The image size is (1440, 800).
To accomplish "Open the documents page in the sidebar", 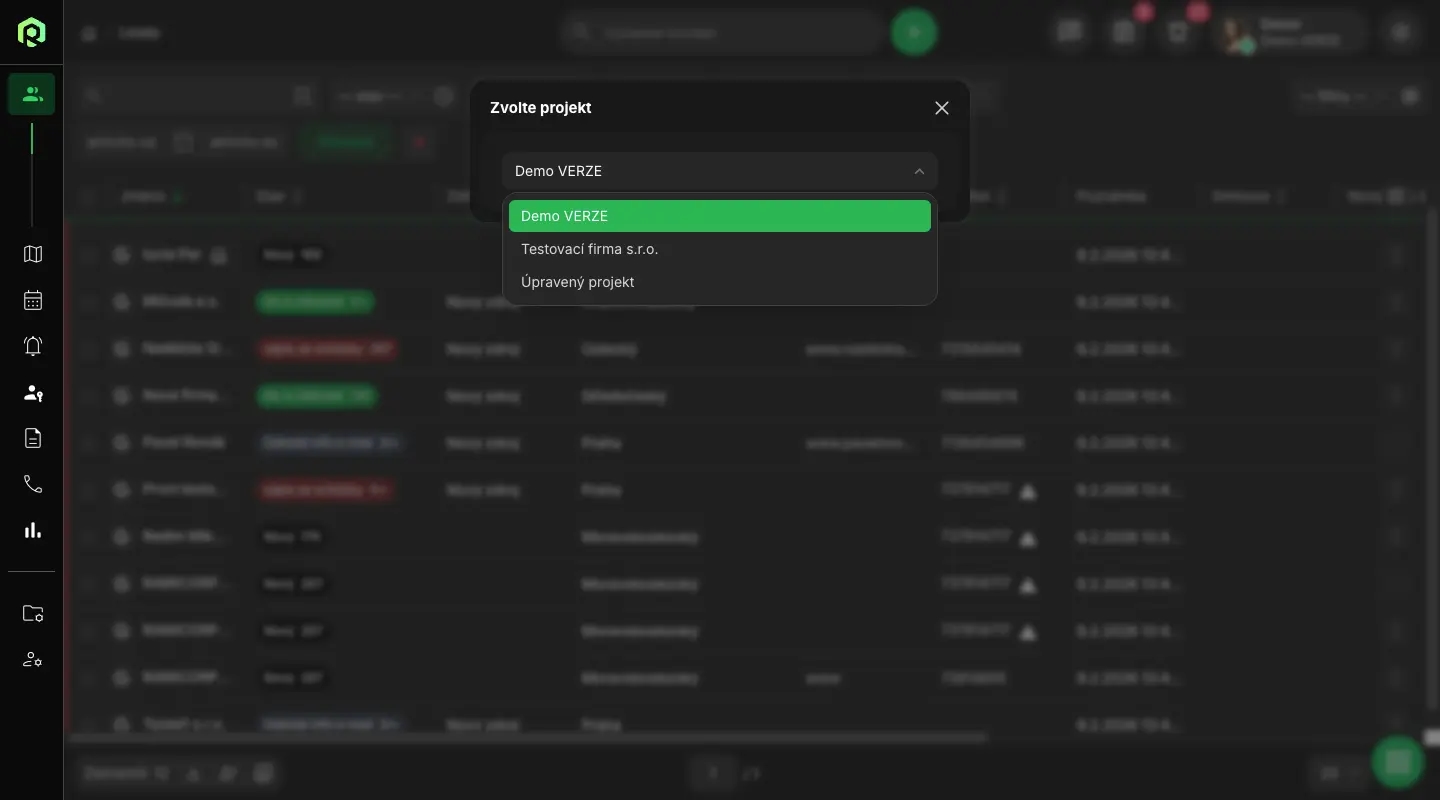I will pyautogui.click(x=32, y=438).
